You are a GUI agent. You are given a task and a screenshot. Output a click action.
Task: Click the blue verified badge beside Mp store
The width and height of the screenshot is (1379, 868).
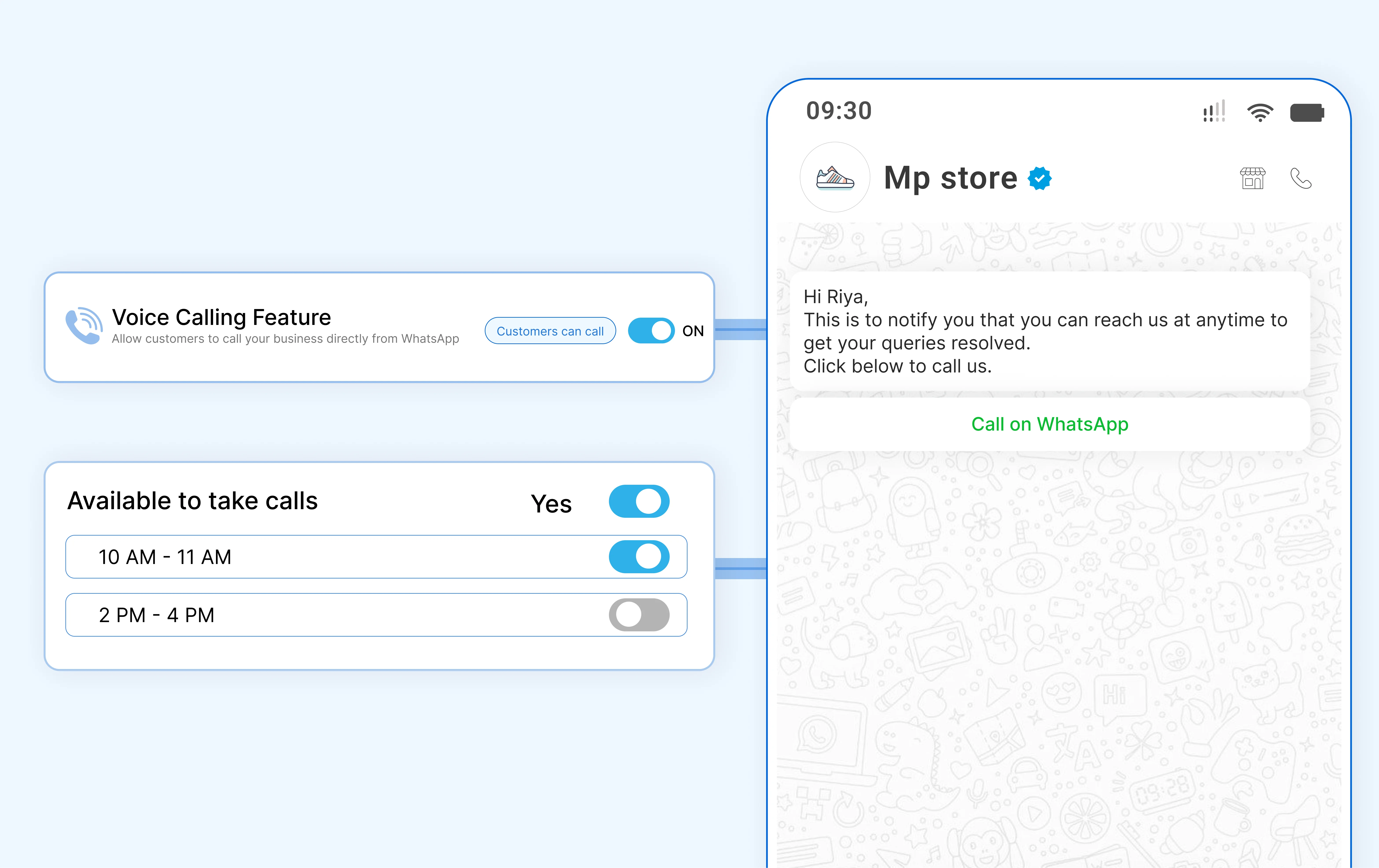[x=1039, y=178]
